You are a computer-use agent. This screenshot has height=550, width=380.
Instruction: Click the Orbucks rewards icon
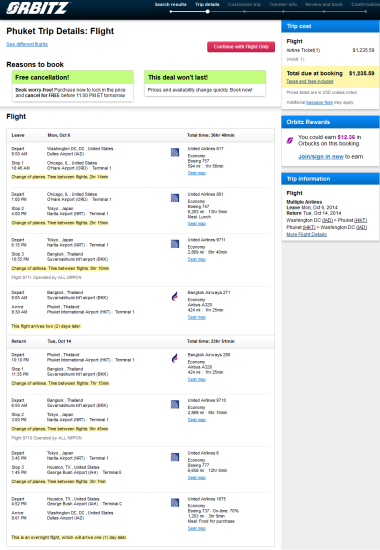click(290, 140)
